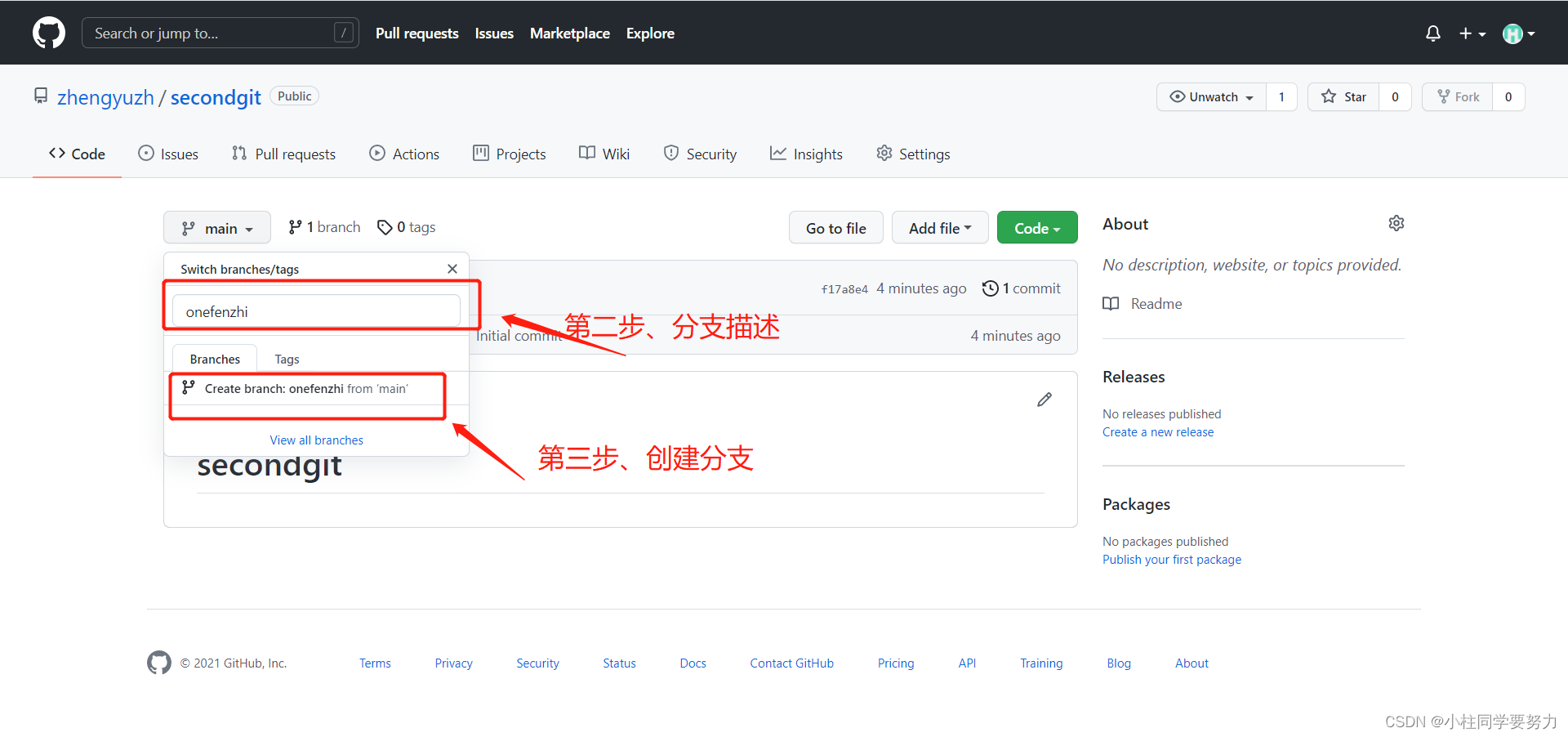Screen dimensions: 1568x737
Task: Open the About footer link
Action: [x=1192, y=663]
